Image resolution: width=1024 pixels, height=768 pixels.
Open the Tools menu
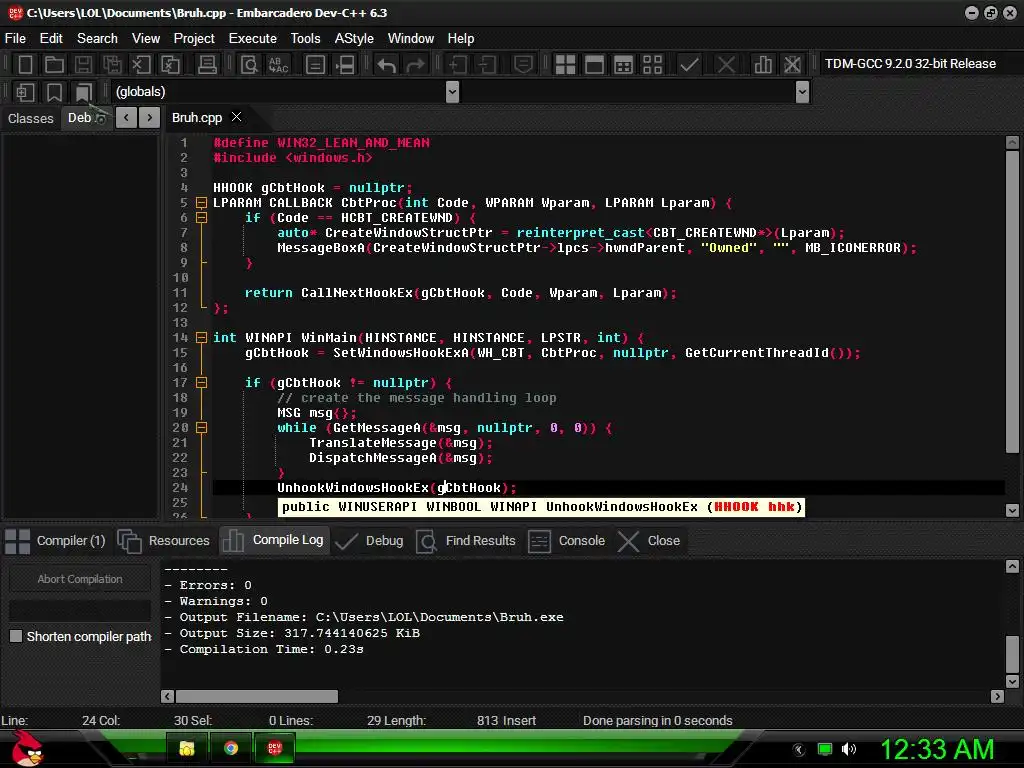tap(306, 39)
